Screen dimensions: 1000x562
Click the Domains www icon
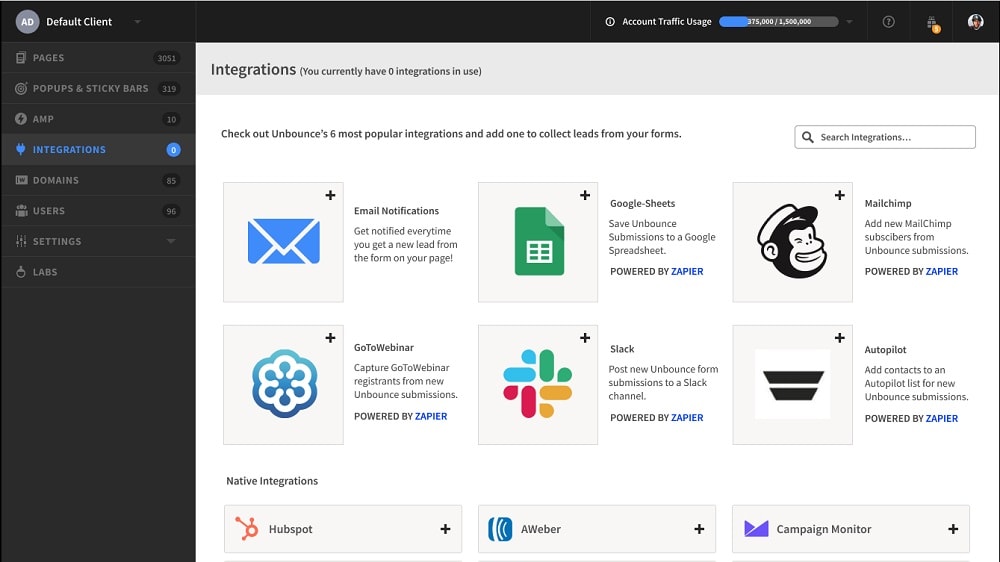(21, 180)
